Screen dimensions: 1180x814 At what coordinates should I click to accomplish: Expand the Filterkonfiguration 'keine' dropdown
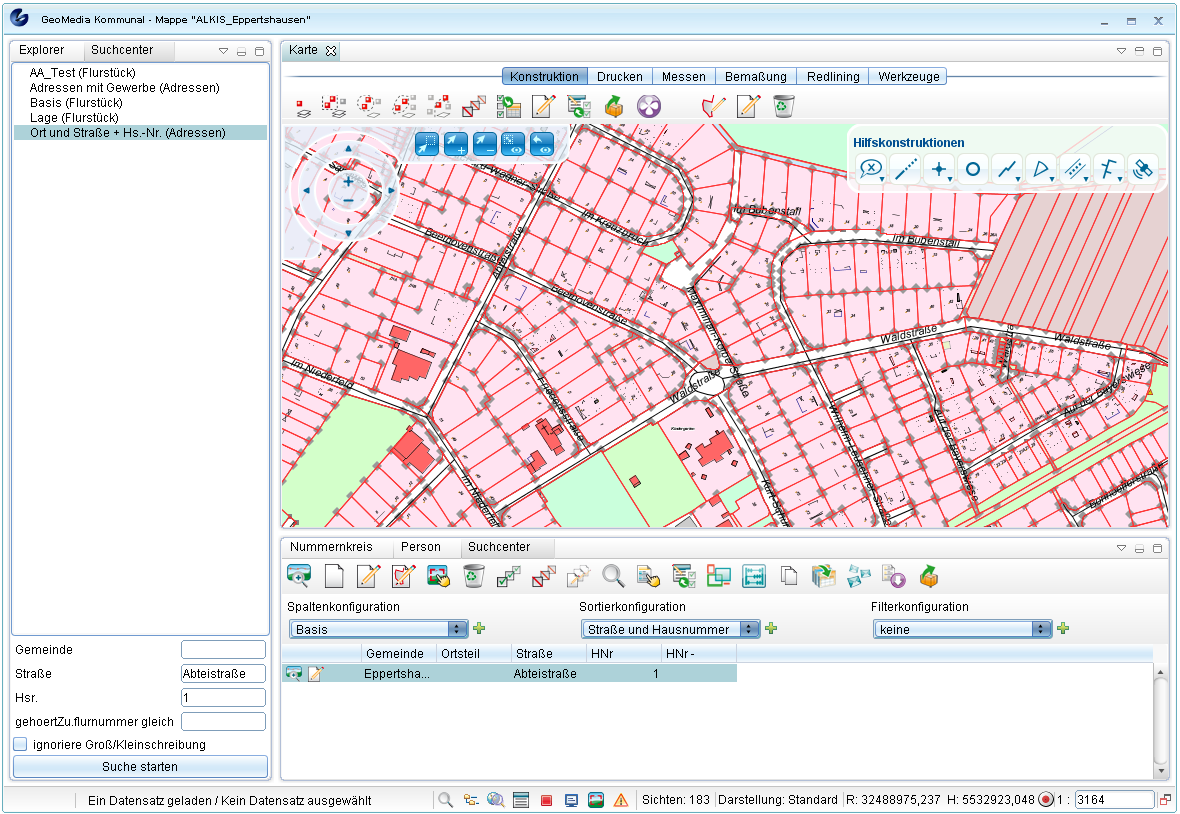point(962,629)
